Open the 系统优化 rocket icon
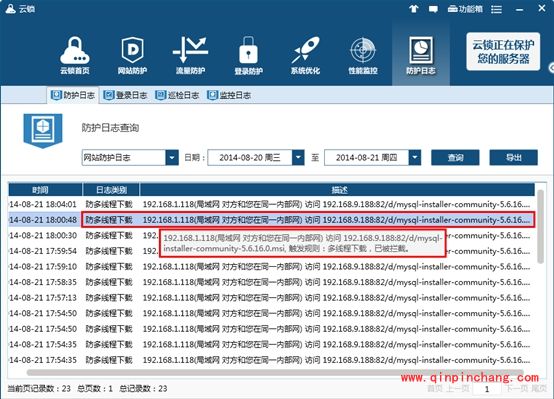This screenshot has height=399, width=554. click(x=306, y=55)
